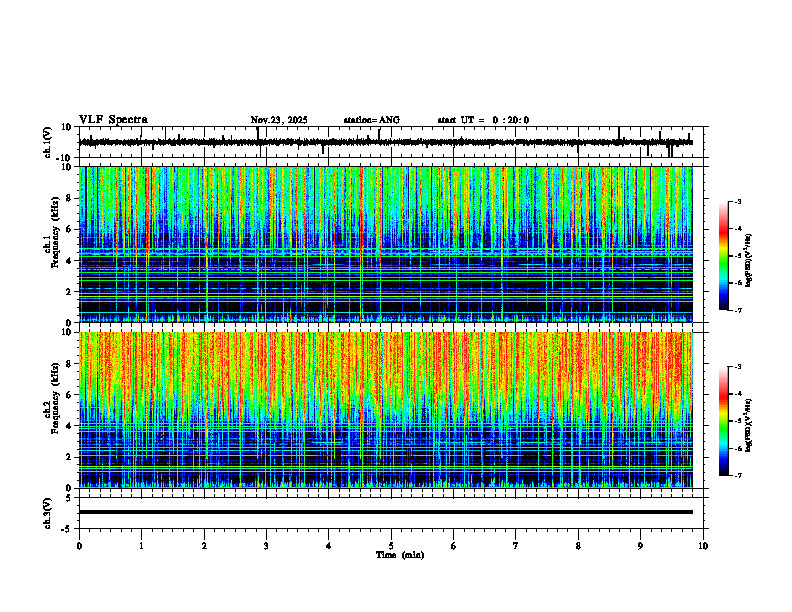792x612 pixels.
Task: Click time axis tick label "1"
Action: 141,546
